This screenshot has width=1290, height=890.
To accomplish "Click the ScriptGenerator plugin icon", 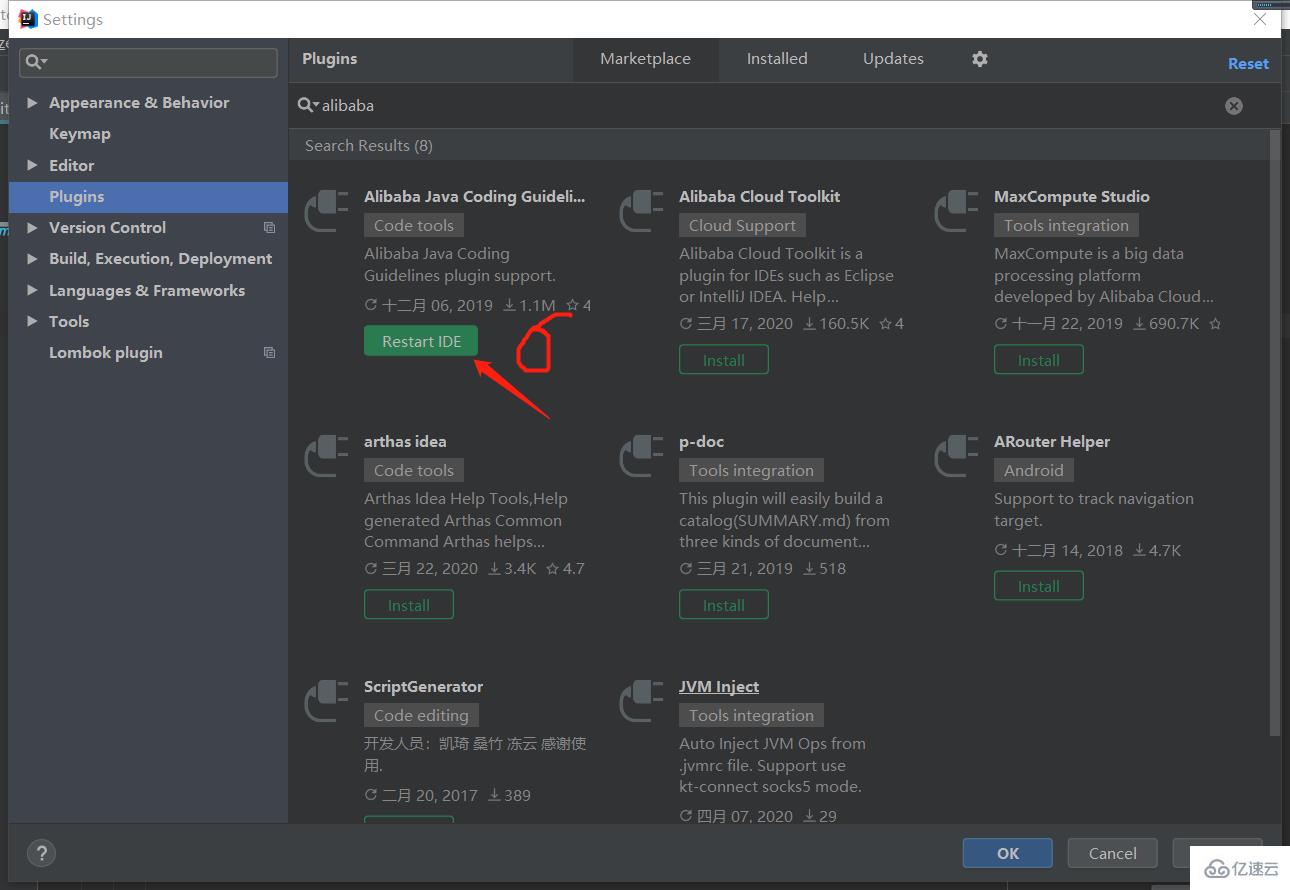I will click(327, 701).
